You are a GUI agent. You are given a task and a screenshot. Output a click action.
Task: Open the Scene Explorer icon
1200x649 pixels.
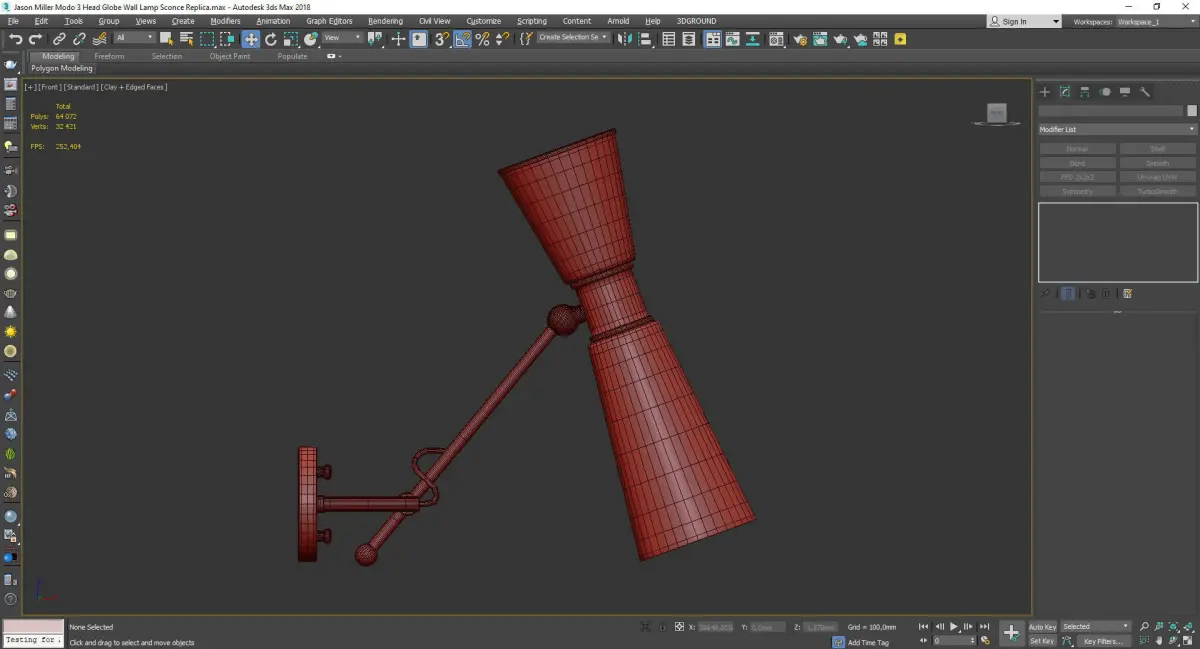point(669,39)
